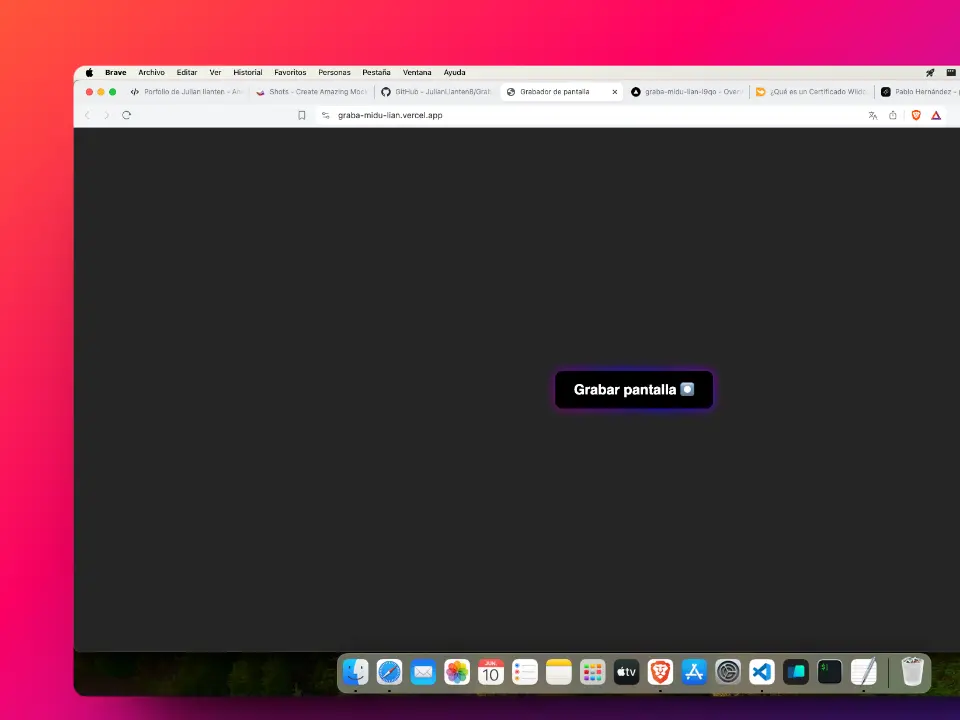Image resolution: width=960 pixels, height=720 pixels.
Task: Open Launchpad from the Dock
Action: [592, 672]
